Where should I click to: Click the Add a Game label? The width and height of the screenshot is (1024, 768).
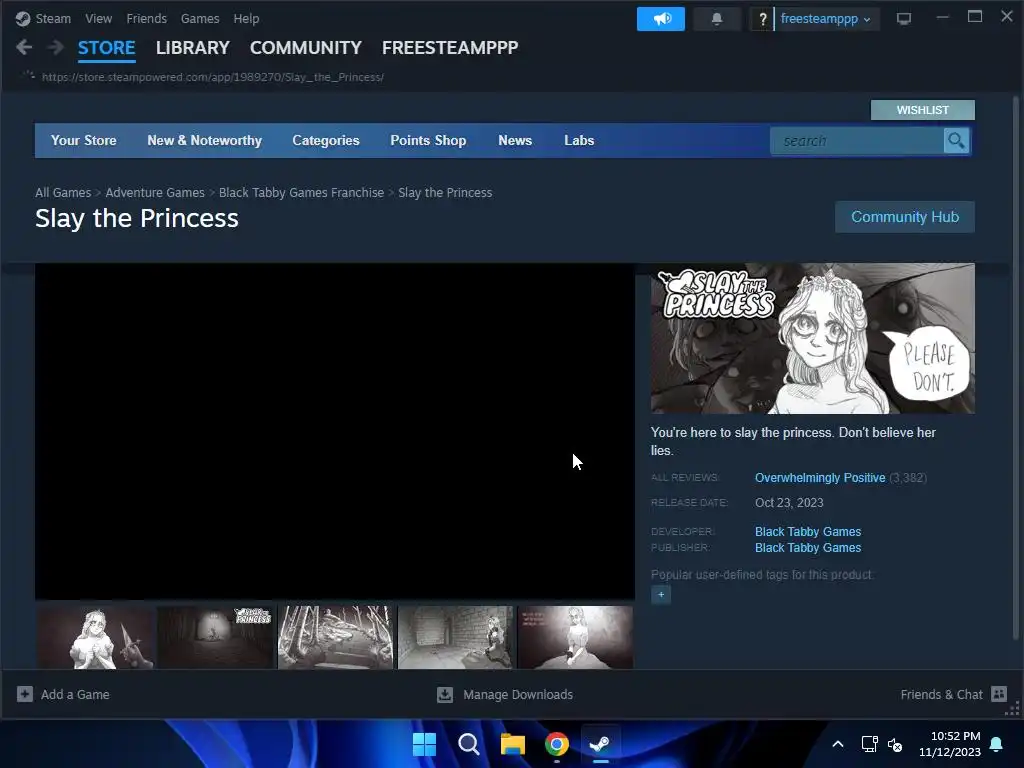click(x=75, y=694)
